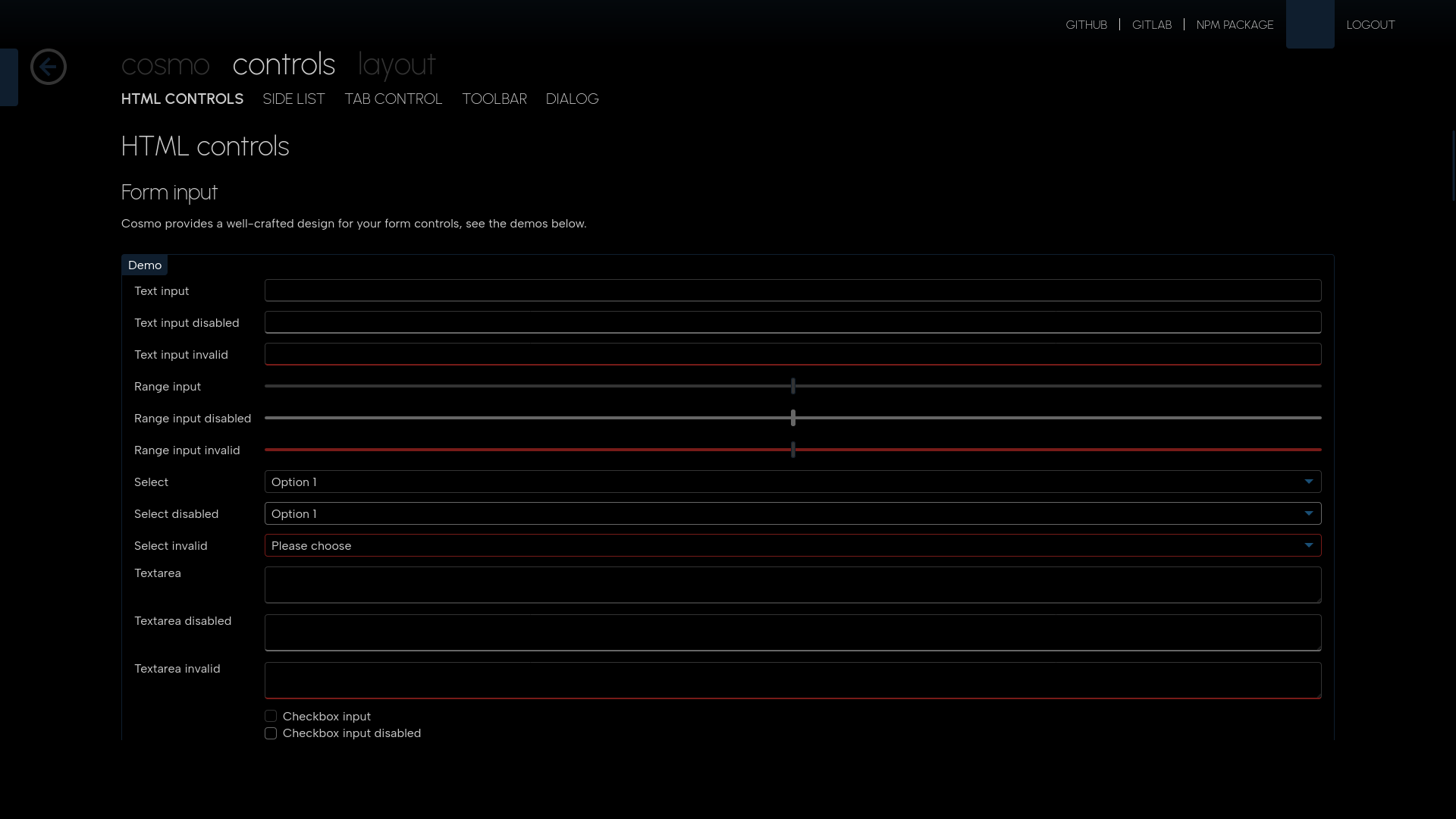Click the Range input slider handle
This screenshot has height=819, width=1456.
click(793, 386)
